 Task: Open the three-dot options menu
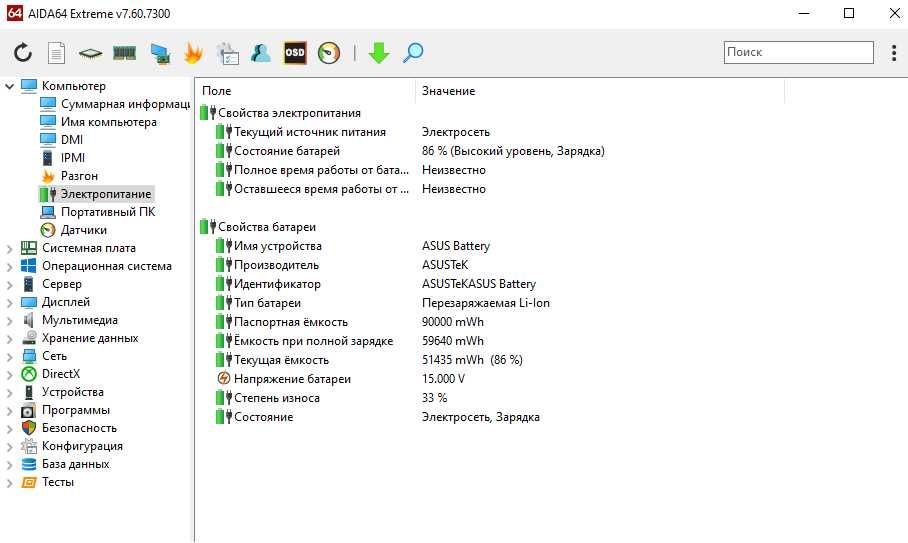click(894, 53)
